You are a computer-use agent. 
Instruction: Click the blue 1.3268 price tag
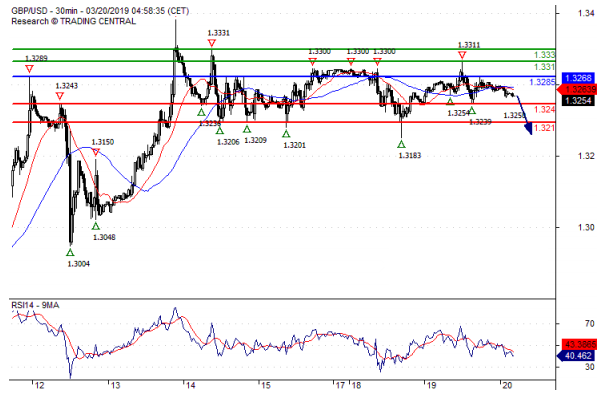[579, 78]
